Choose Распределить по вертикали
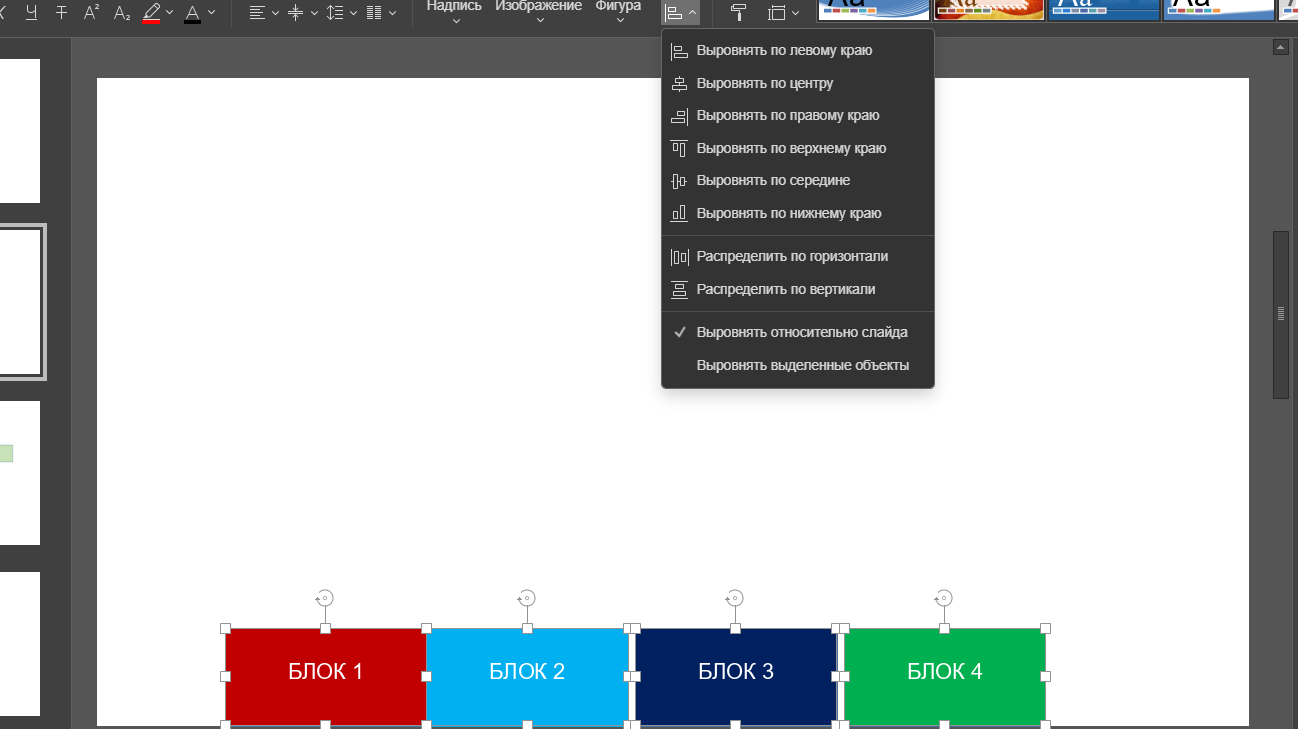This screenshot has width=1298, height=729. click(798, 289)
